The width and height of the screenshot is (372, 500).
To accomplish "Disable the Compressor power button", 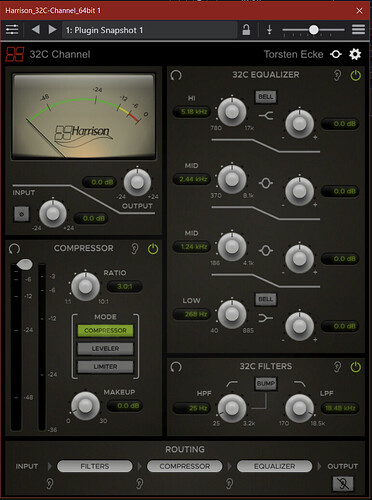I will pos(153,249).
